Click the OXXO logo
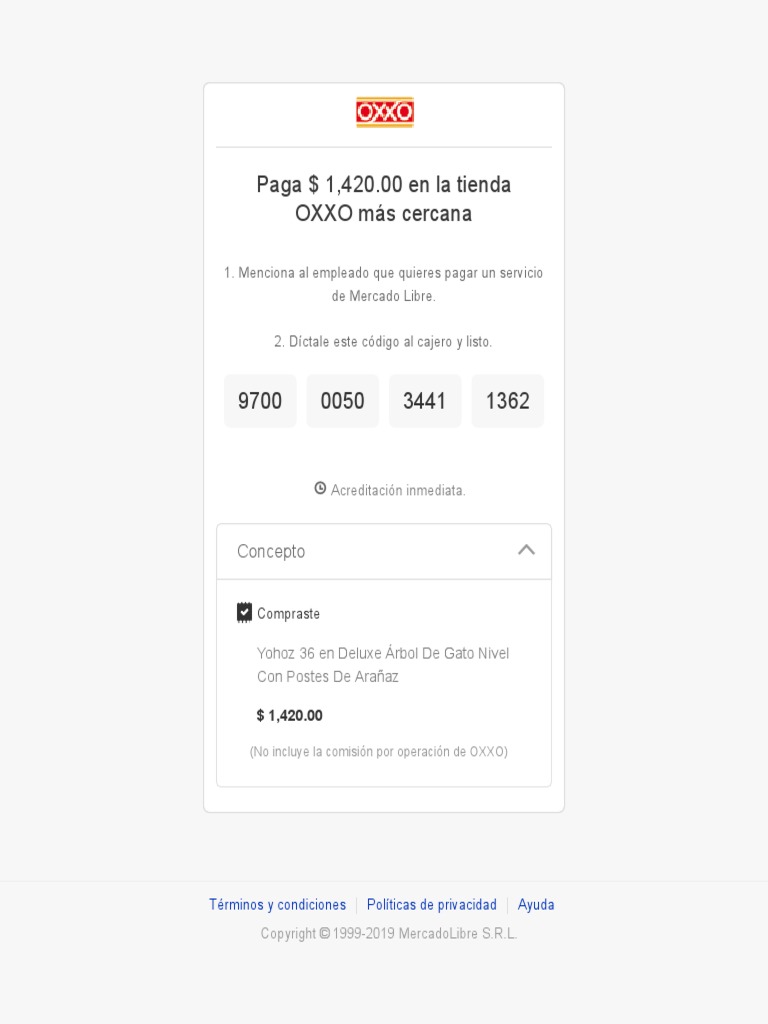This screenshot has height=1024, width=768. click(384, 113)
